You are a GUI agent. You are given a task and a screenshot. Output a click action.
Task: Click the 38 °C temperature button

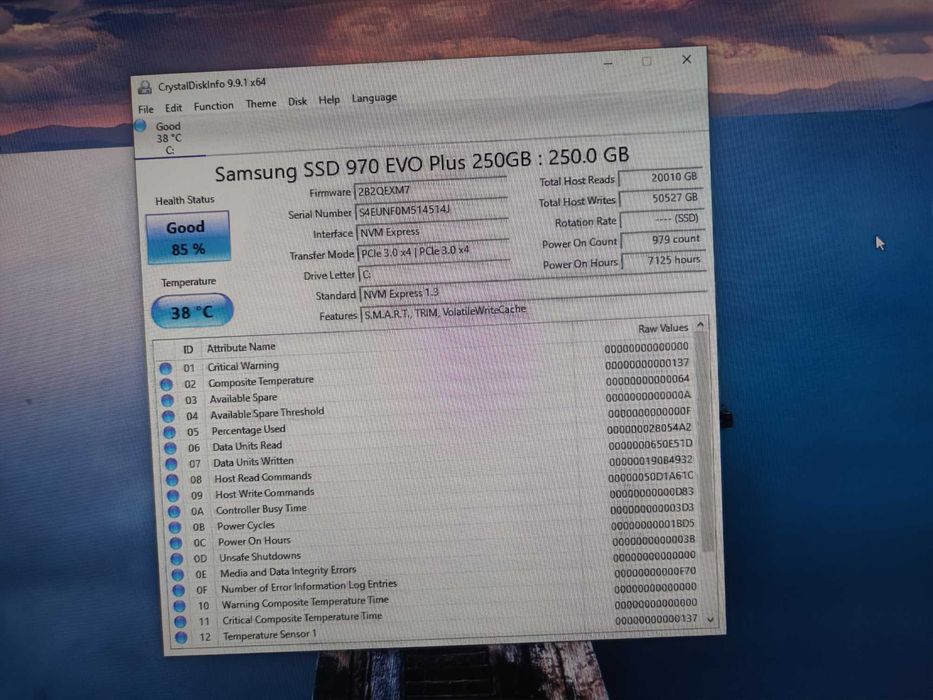(192, 311)
